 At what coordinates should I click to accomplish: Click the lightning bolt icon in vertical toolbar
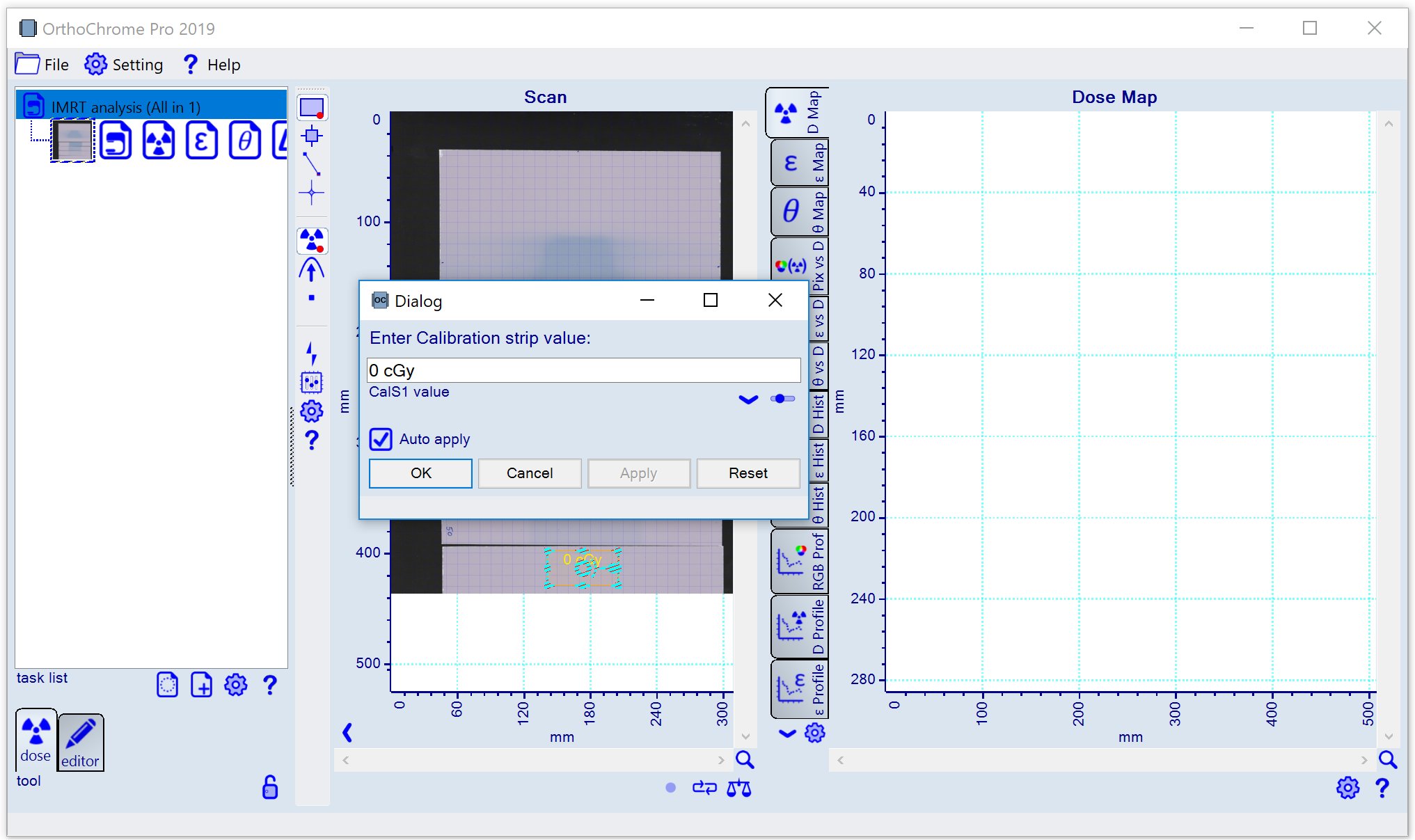coord(311,354)
